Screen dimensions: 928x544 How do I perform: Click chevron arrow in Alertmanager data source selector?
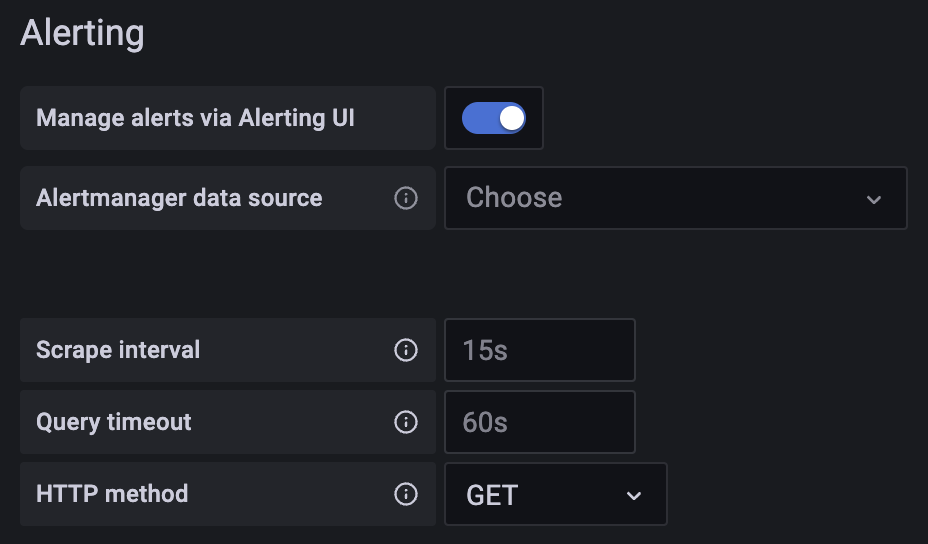pos(874,199)
